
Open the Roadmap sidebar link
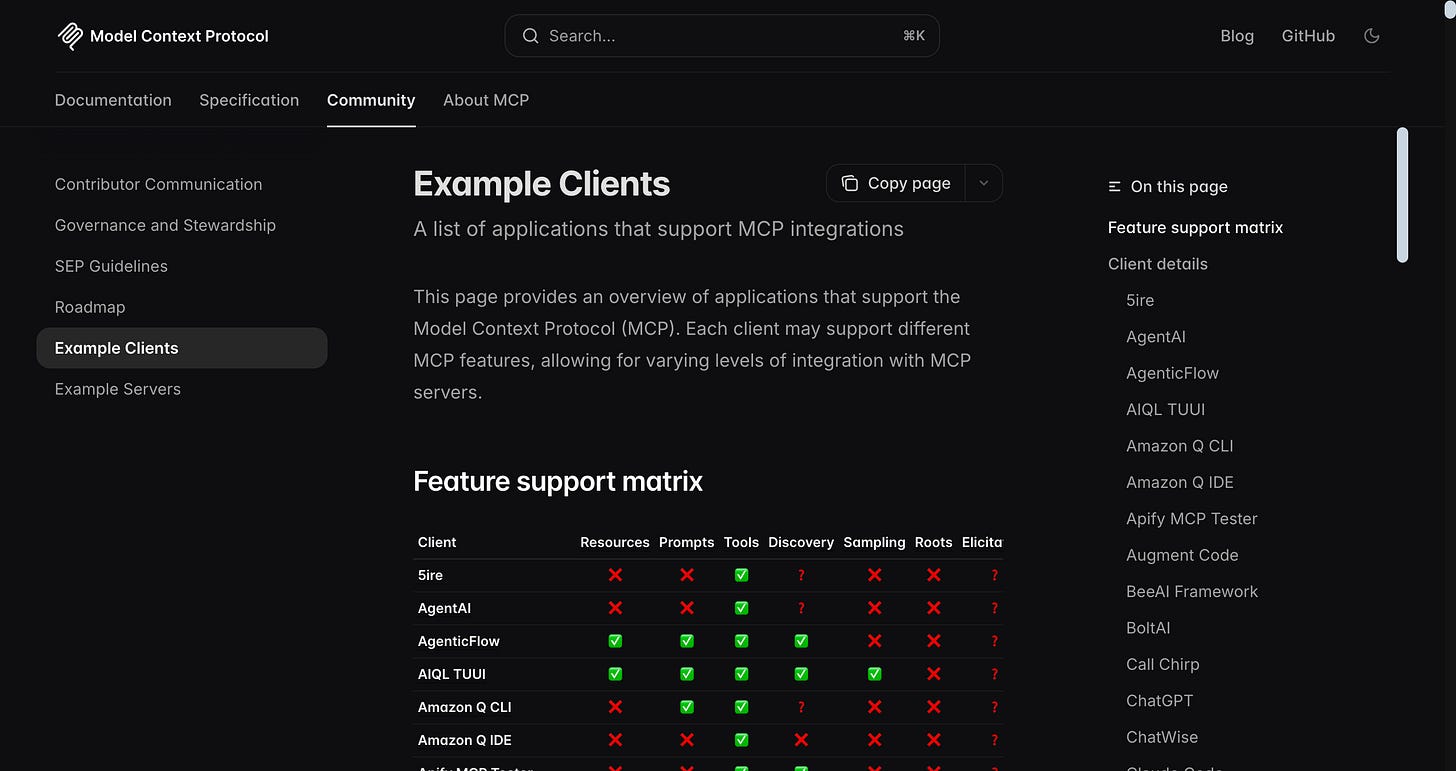pos(90,307)
